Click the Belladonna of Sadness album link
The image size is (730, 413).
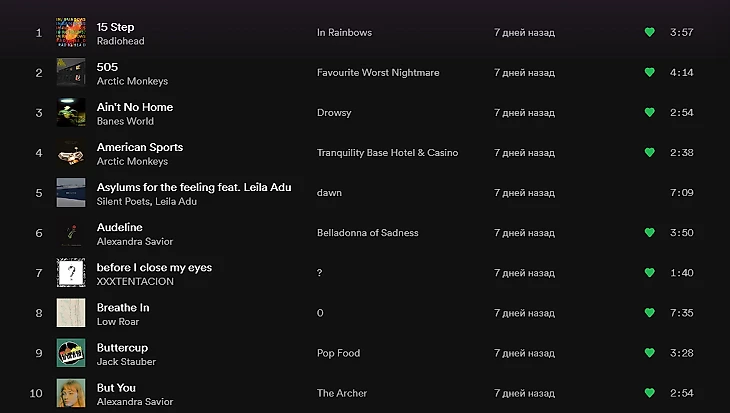(367, 233)
